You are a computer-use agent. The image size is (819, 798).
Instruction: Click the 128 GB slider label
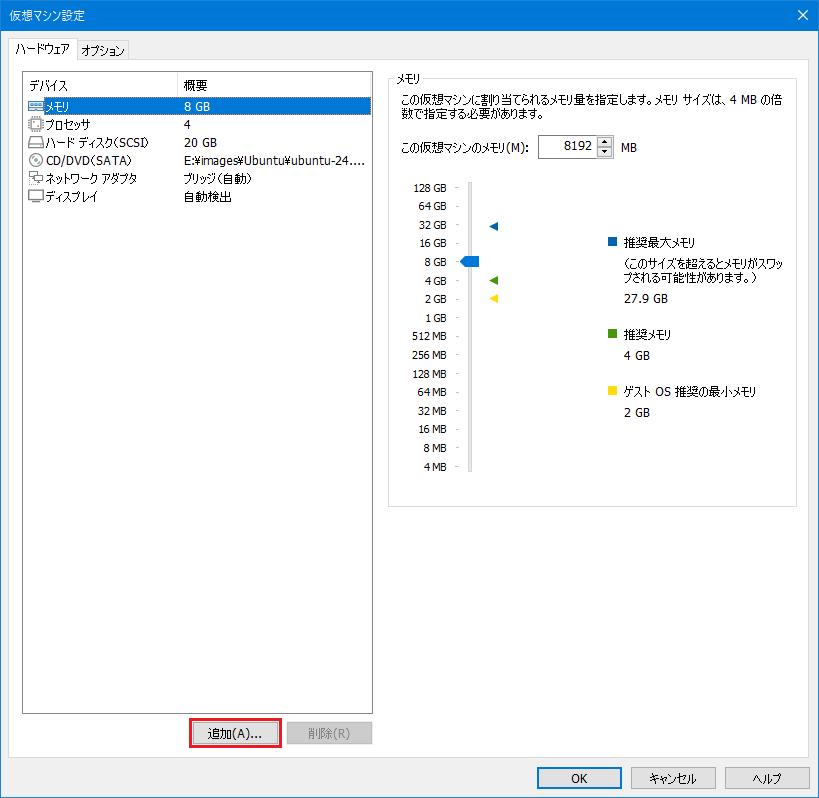point(430,188)
